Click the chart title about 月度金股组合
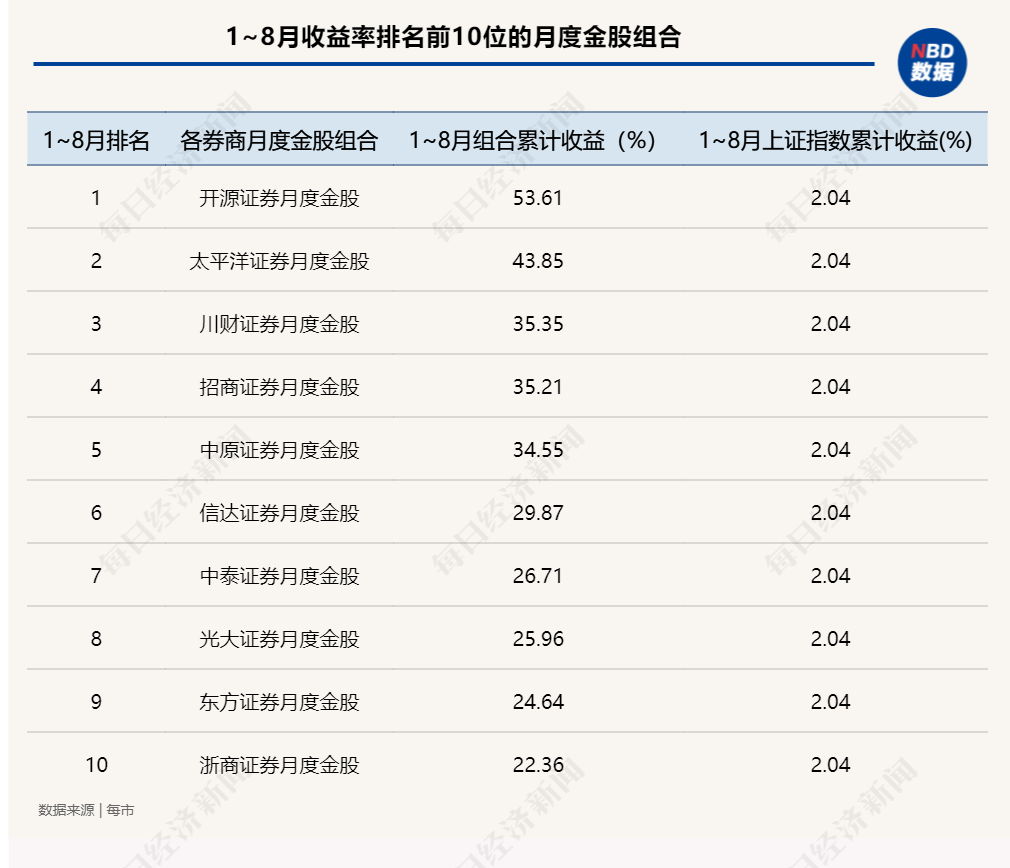 [453, 37]
